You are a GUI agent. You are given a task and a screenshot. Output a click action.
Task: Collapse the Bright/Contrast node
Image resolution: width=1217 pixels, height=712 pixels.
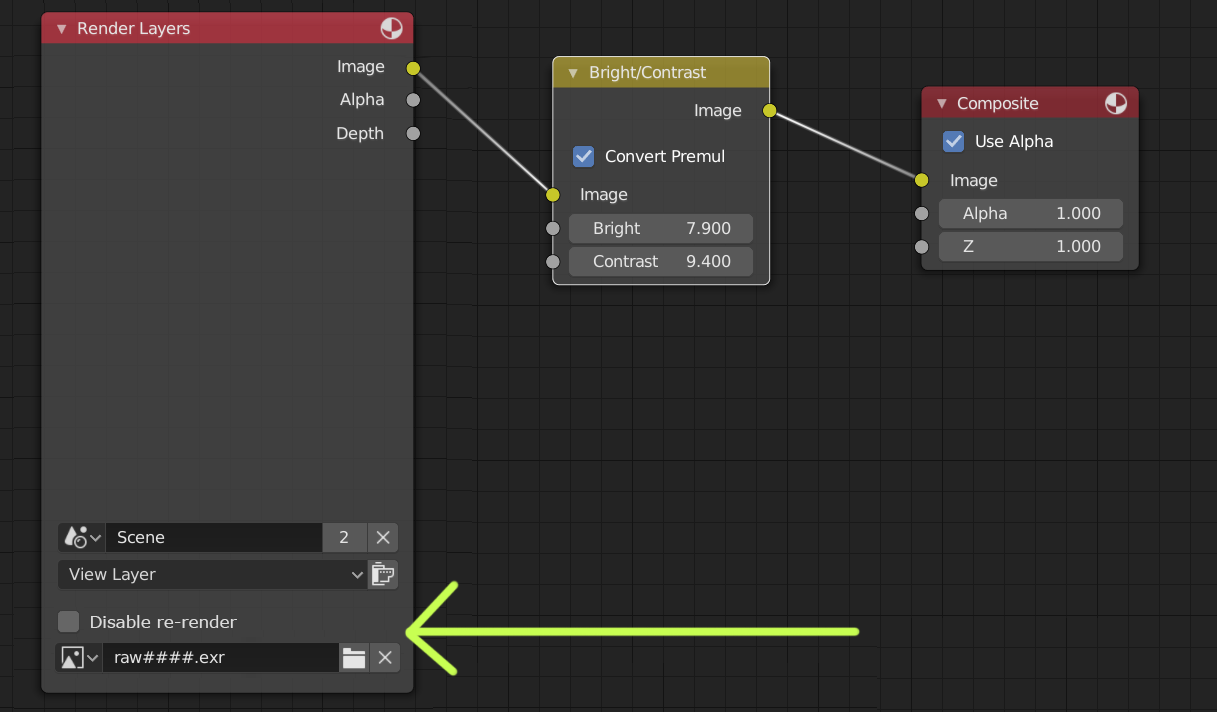click(573, 73)
